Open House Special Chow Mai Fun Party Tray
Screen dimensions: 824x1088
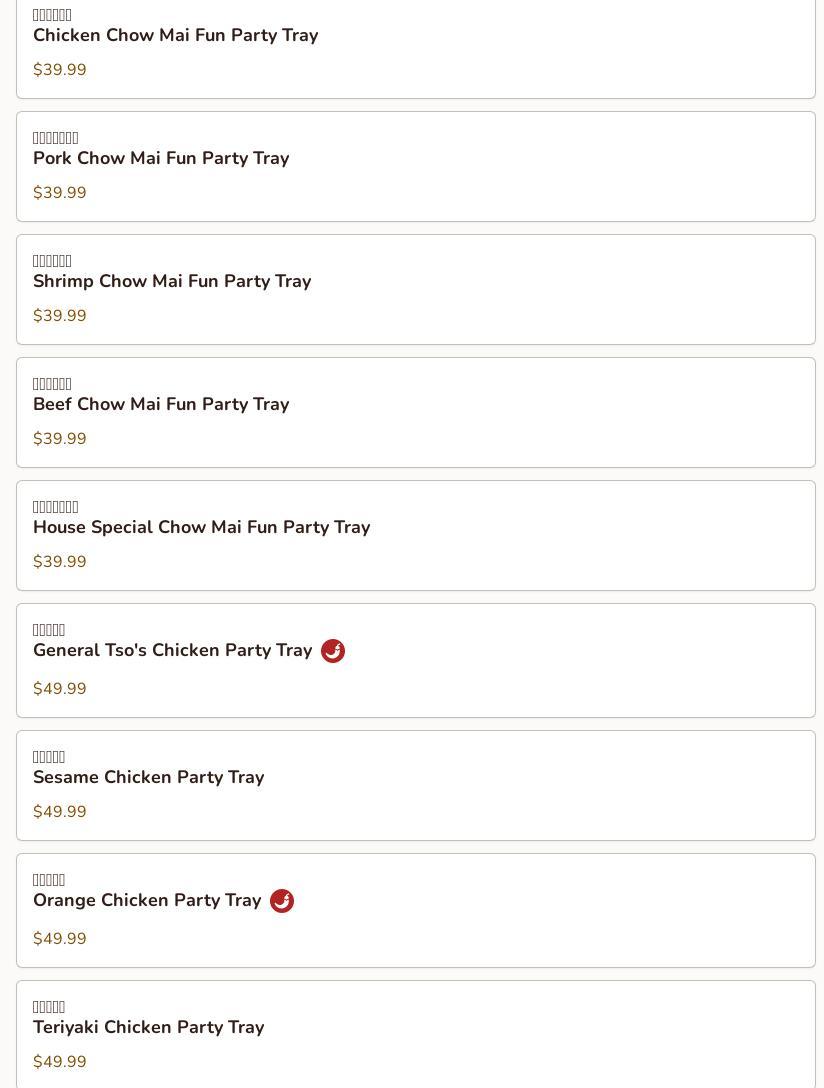tap(415, 536)
